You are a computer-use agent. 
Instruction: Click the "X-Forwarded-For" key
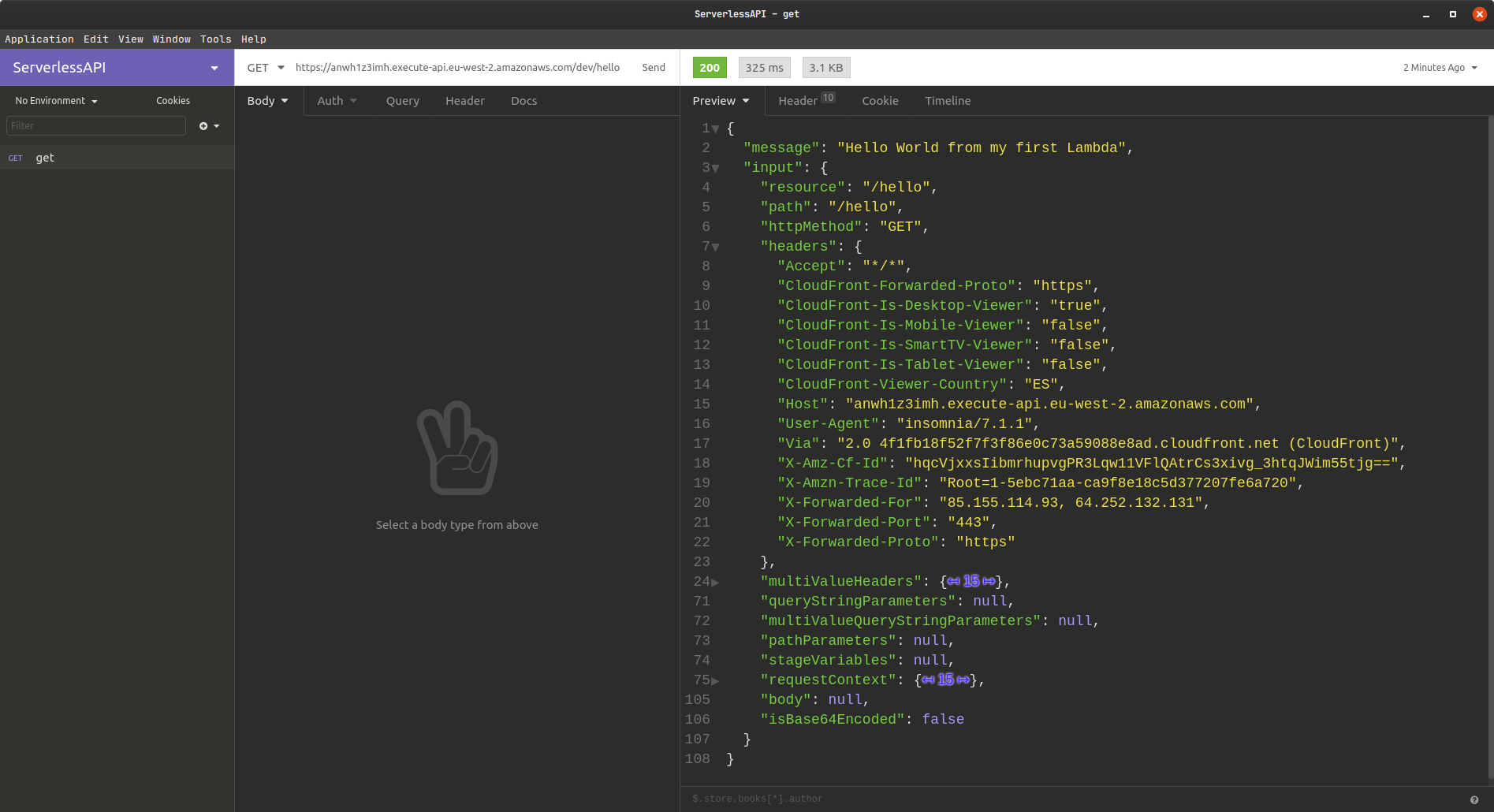point(849,503)
